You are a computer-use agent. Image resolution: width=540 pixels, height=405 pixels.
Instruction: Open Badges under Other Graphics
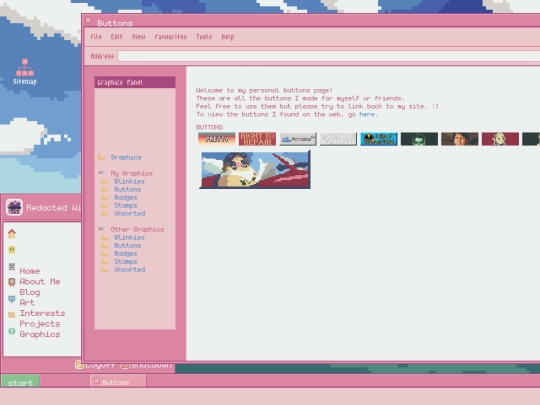(x=126, y=253)
